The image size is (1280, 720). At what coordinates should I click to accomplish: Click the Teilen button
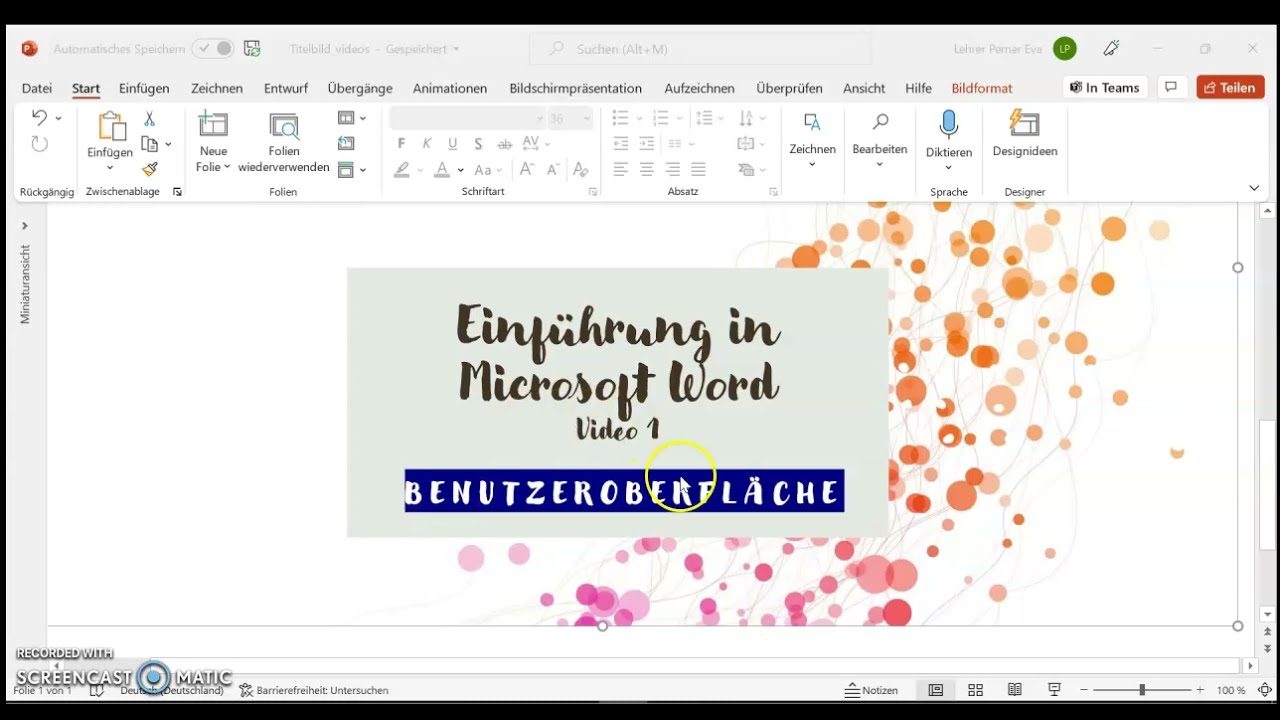[x=1231, y=87]
